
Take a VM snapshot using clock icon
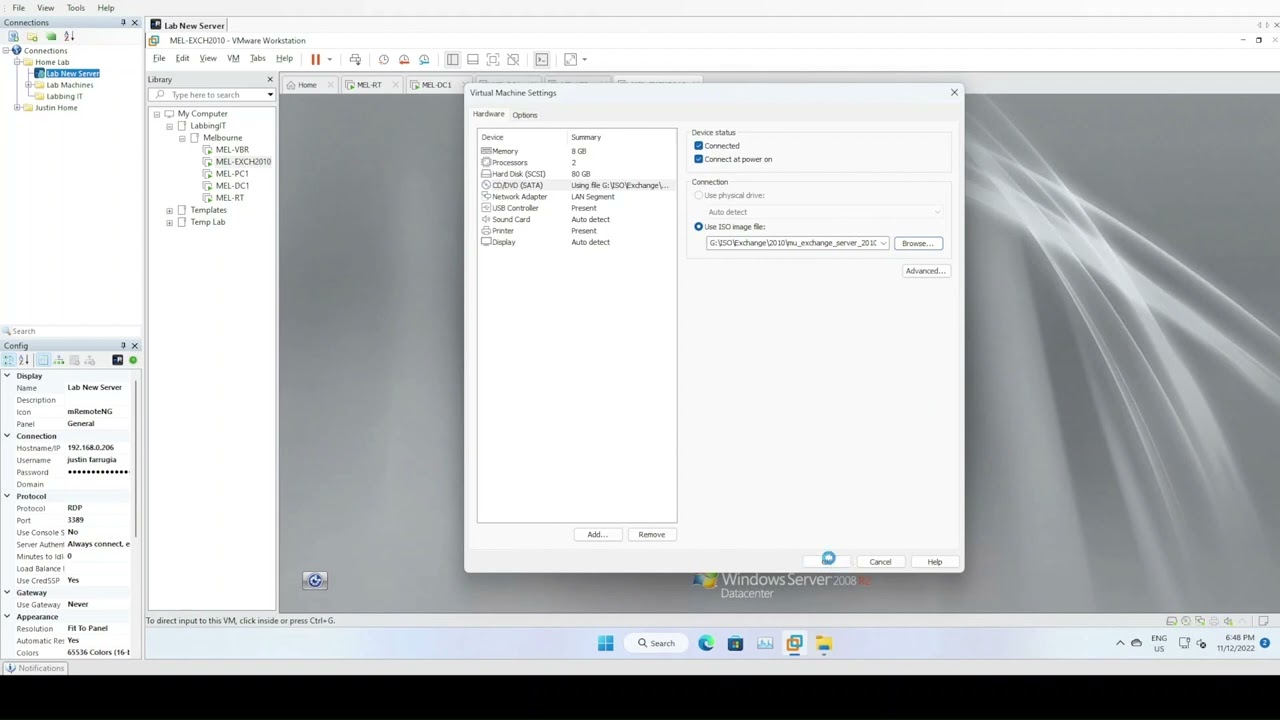[x=383, y=59]
